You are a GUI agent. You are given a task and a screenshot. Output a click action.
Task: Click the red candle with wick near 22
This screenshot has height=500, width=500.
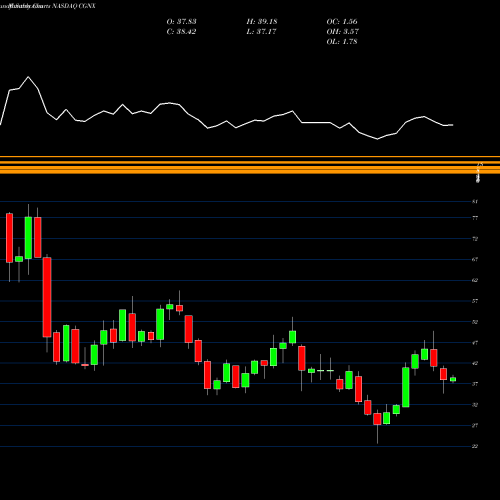377,419
